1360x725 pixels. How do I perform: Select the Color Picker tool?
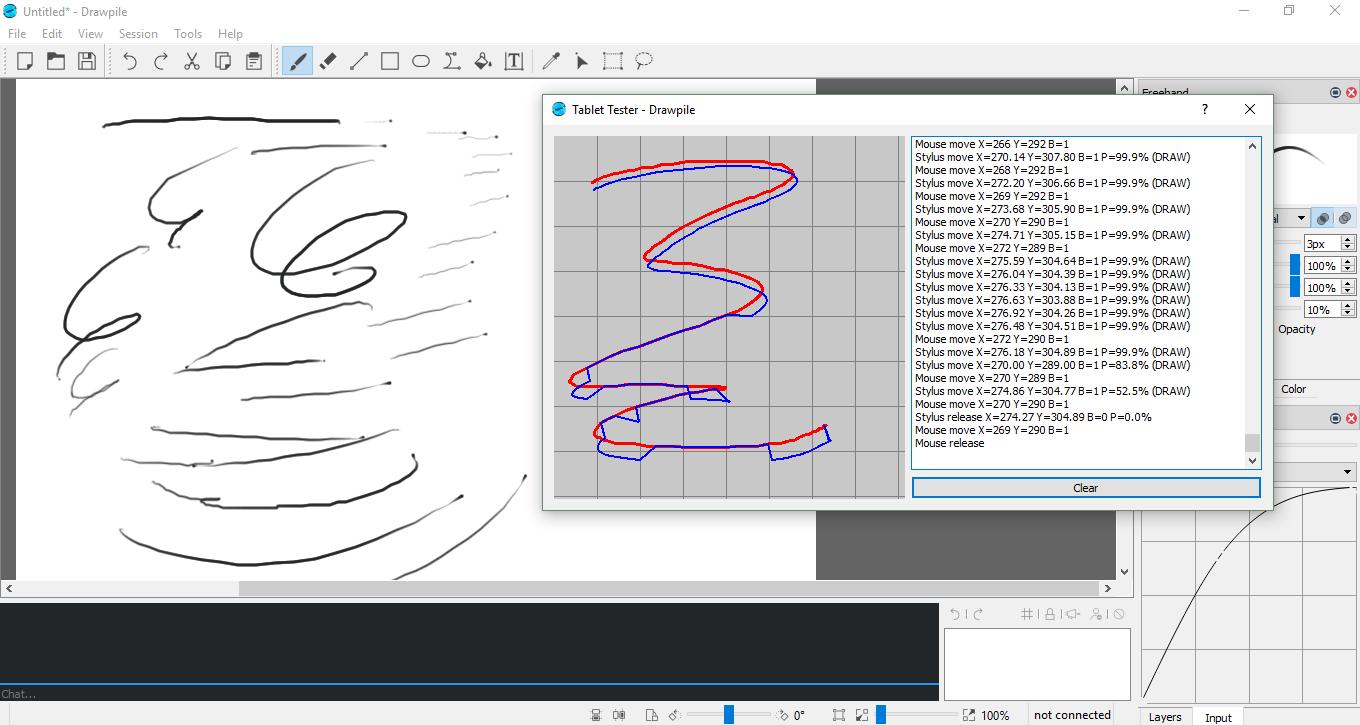pyautogui.click(x=551, y=61)
